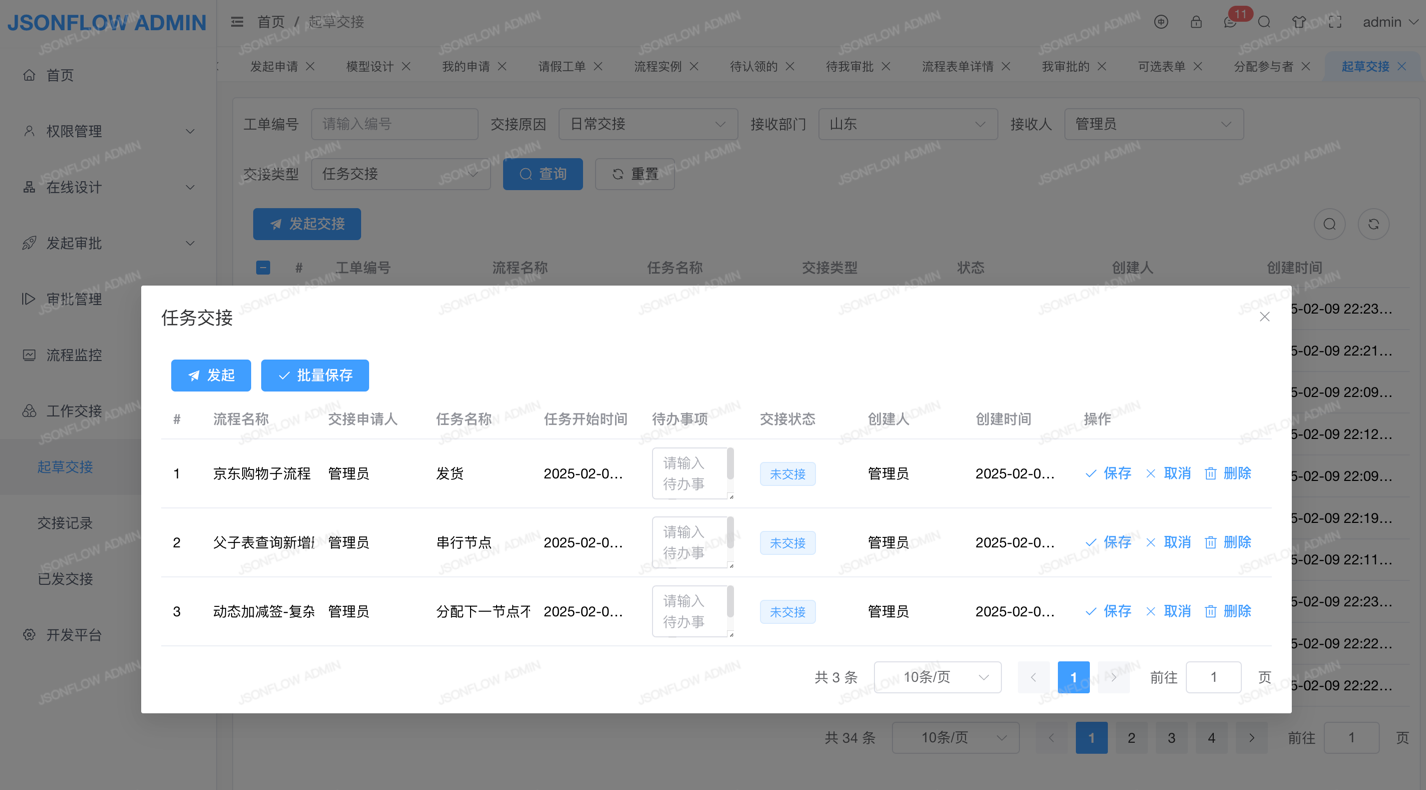Image resolution: width=1426 pixels, height=790 pixels.
Task: Click the 批量保存 button
Action: [315, 375]
